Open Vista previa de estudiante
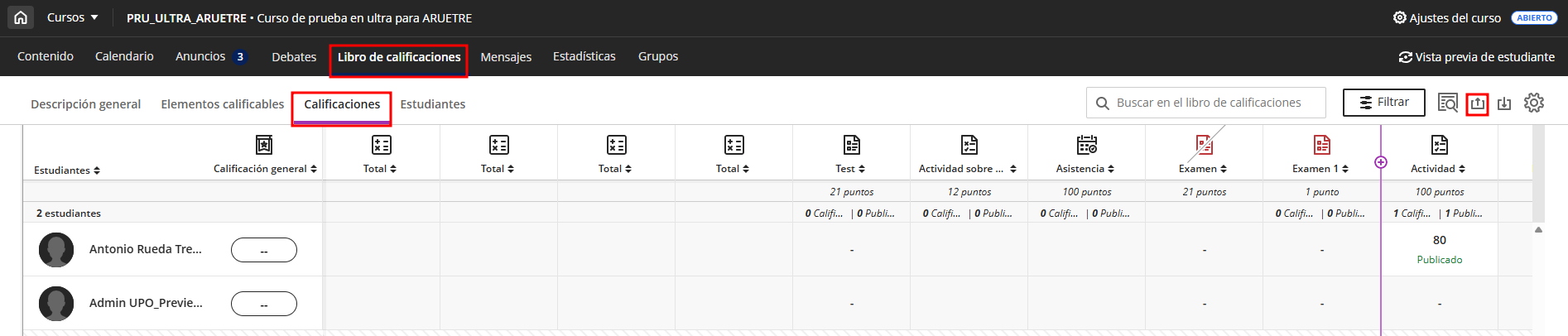The width and height of the screenshot is (1568, 336). 1476,57
